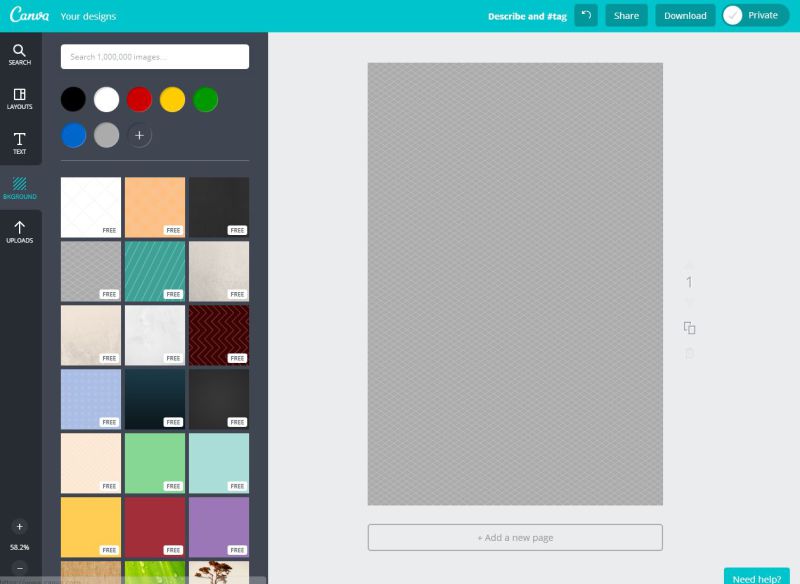Image resolution: width=800 pixels, height=584 pixels.
Task: Open the Search panel in sidebar
Action: tap(20, 55)
